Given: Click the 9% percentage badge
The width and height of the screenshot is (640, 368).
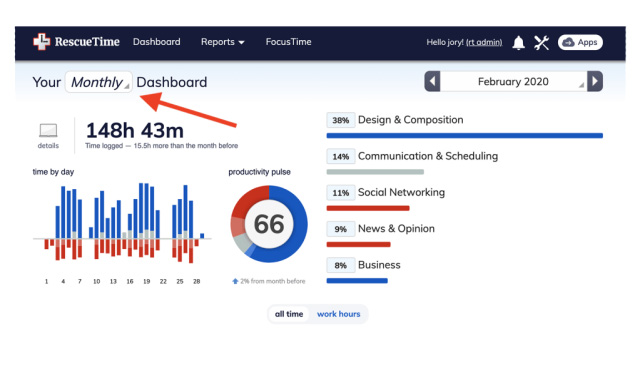Looking at the screenshot, I should pyautogui.click(x=341, y=229).
